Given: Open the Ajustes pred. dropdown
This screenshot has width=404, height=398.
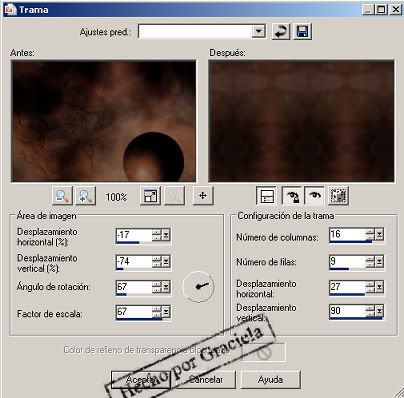Looking at the screenshot, I should pyautogui.click(x=258, y=32).
